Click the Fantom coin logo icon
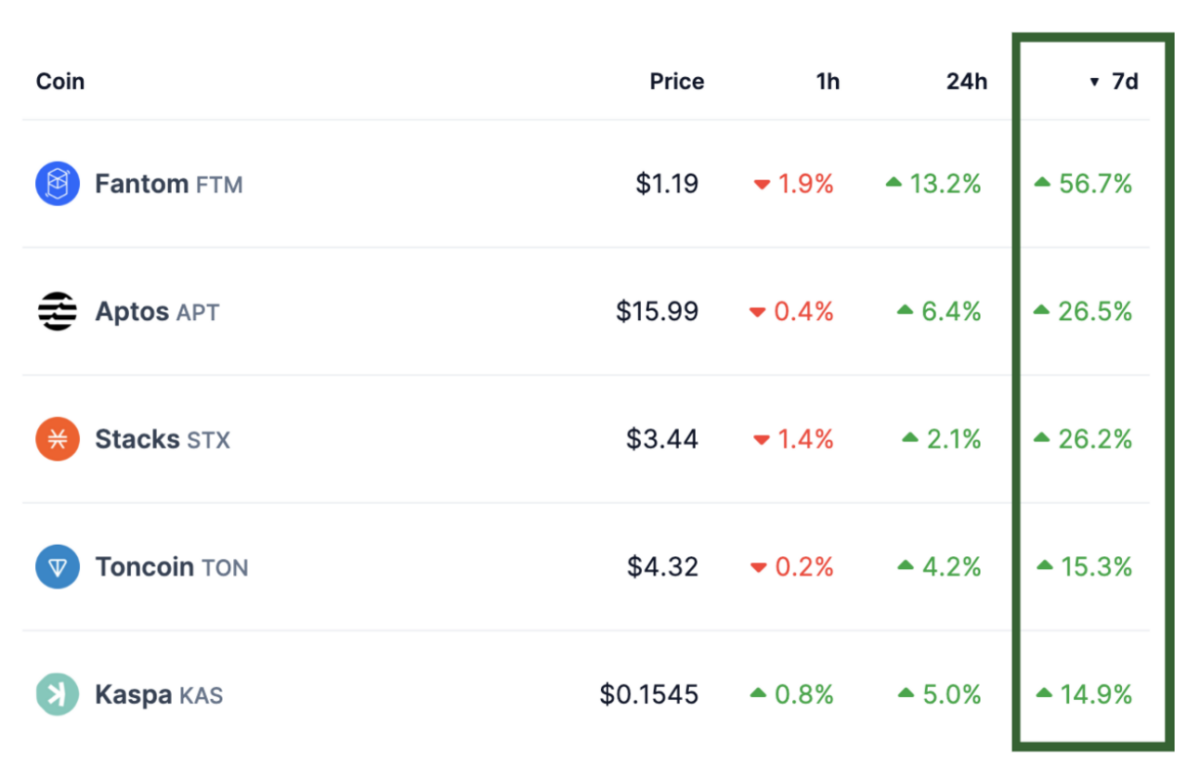The height and width of the screenshot is (777, 1200). coord(57,184)
